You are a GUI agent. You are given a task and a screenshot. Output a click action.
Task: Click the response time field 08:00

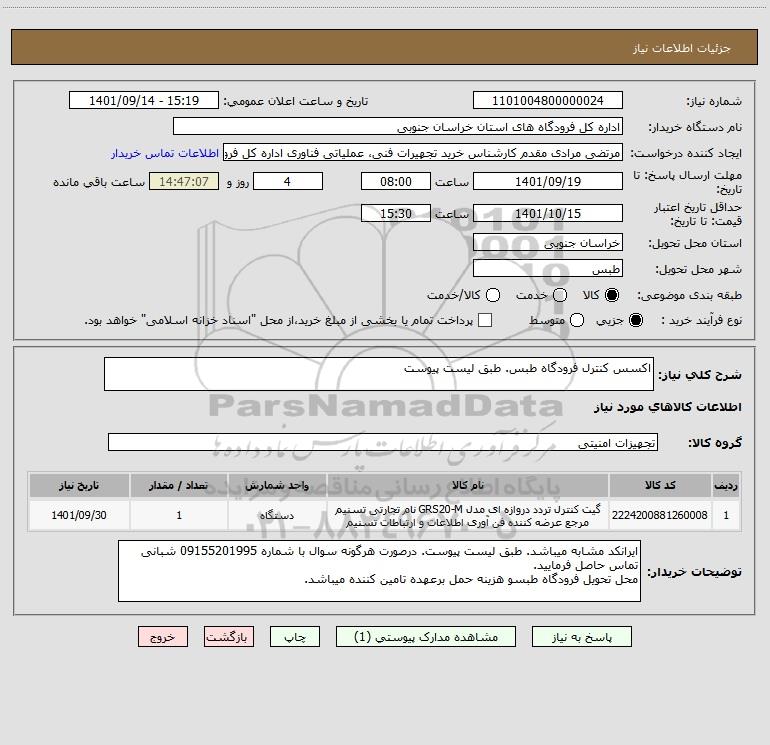396,181
